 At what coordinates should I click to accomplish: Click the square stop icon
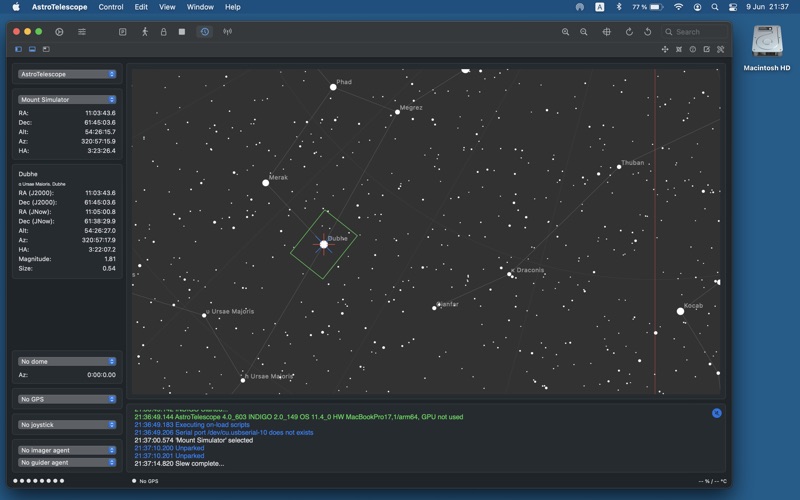(x=182, y=32)
